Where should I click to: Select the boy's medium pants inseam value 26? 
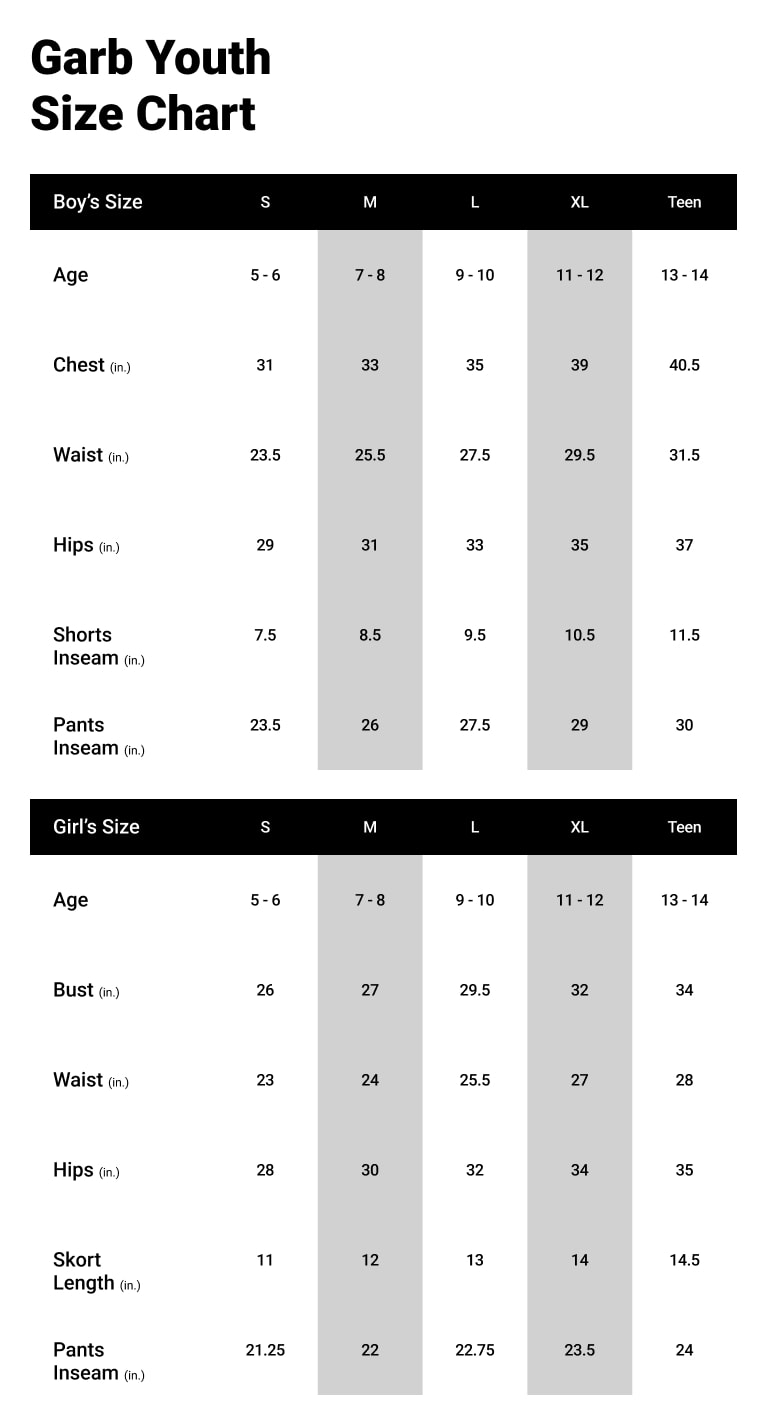(x=370, y=725)
